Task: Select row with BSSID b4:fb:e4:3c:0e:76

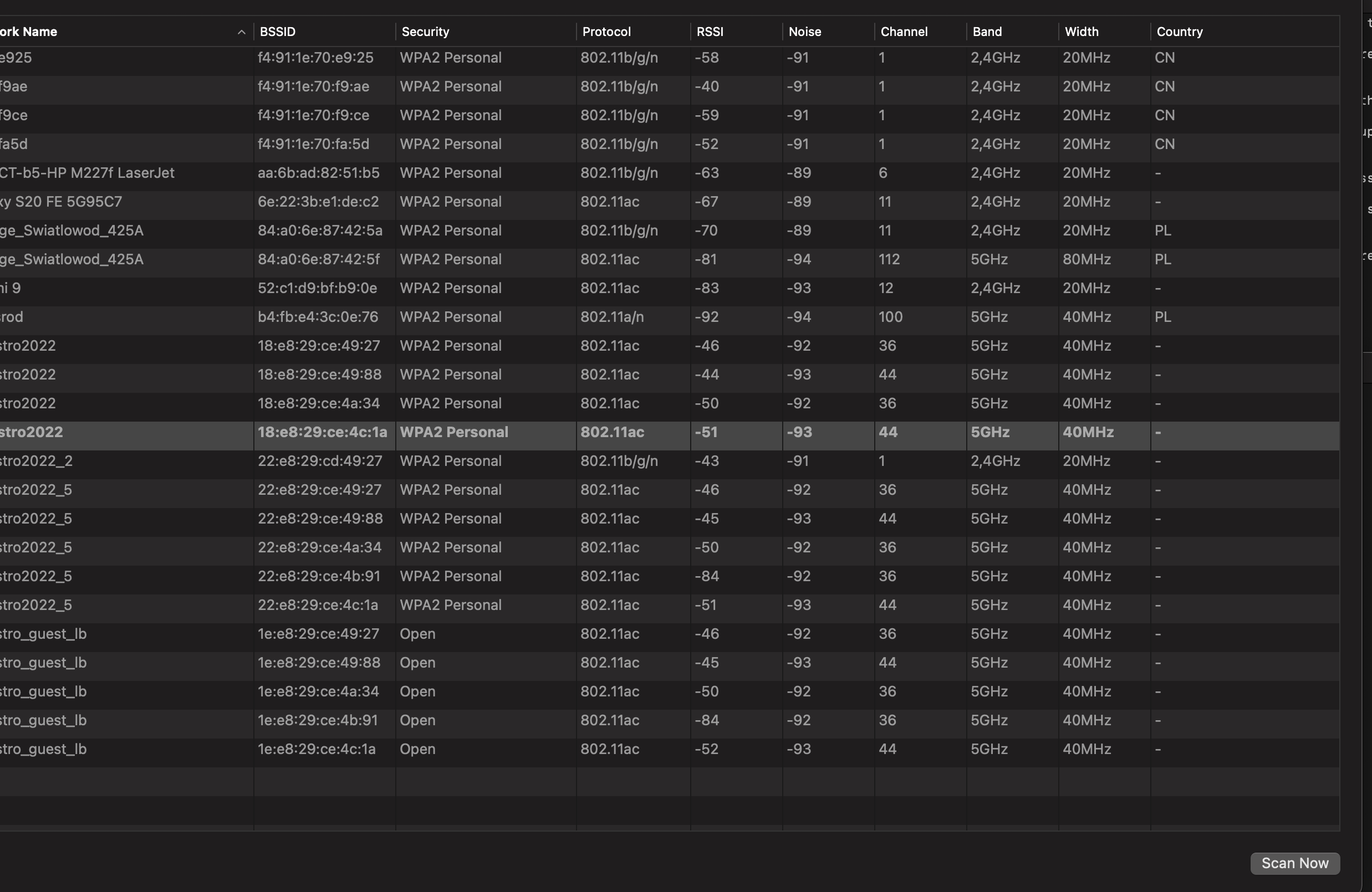Action: point(318,317)
